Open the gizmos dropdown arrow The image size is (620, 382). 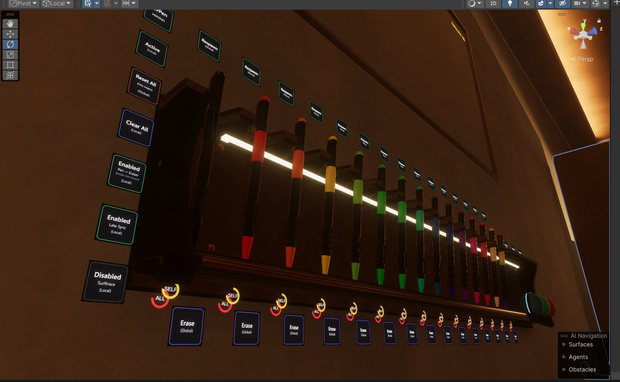point(605,4)
